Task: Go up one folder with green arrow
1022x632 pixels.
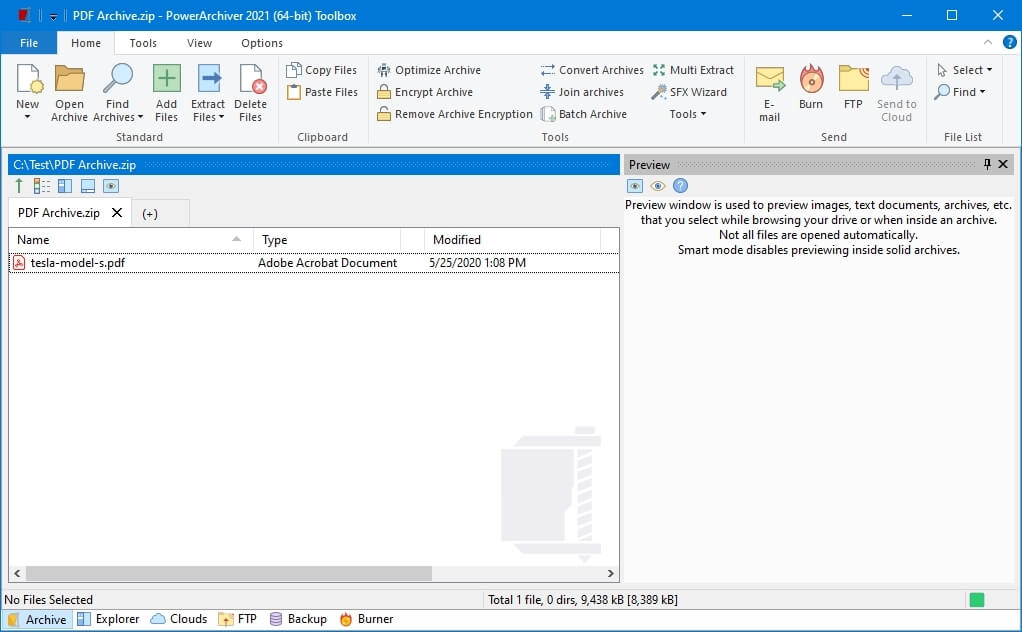Action: point(19,186)
